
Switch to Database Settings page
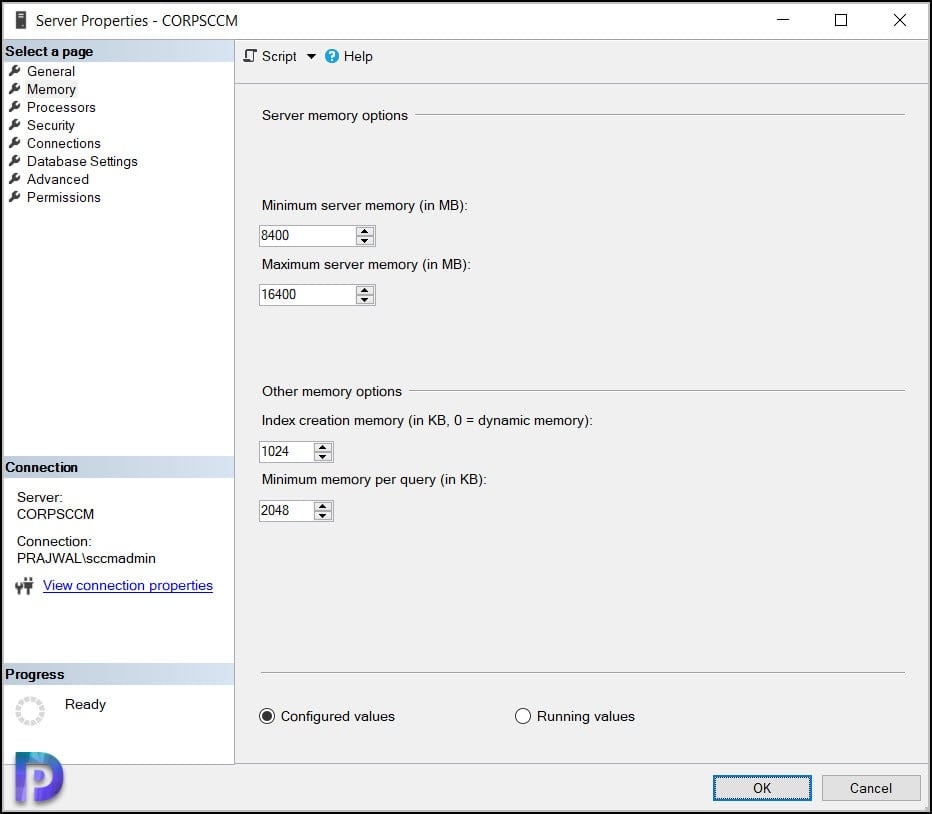[x=82, y=161]
